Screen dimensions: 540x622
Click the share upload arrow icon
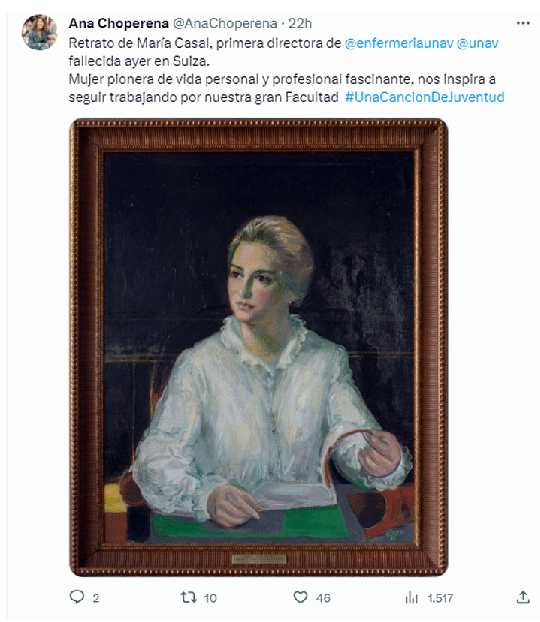(x=523, y=597)
